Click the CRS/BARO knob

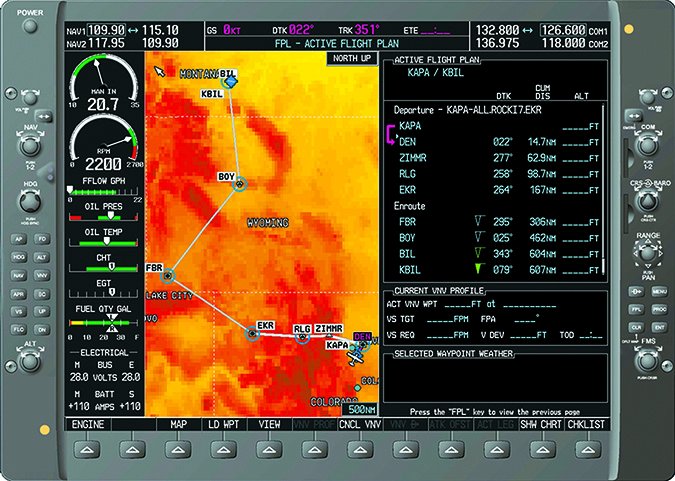pyautogui.click(x=647, y=202)
